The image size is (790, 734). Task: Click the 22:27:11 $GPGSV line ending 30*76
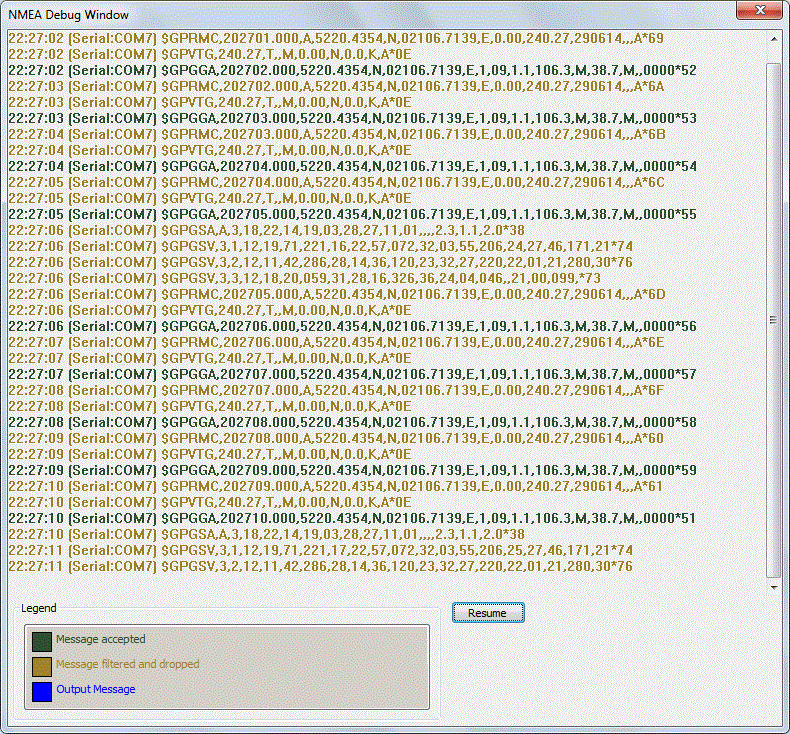[320, 566]
